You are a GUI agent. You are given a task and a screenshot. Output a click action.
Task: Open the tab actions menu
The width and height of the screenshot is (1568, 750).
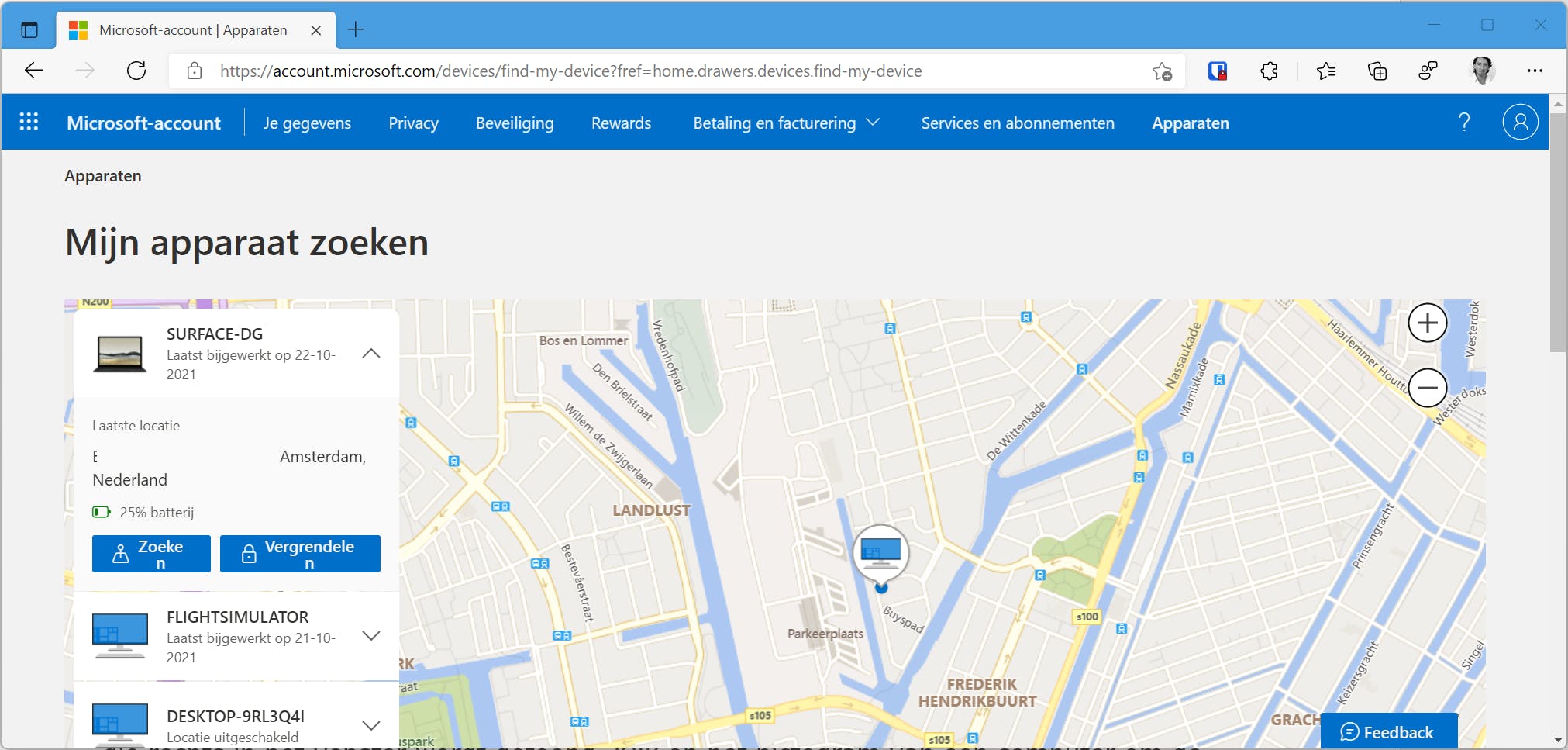(x=29, y=30)
